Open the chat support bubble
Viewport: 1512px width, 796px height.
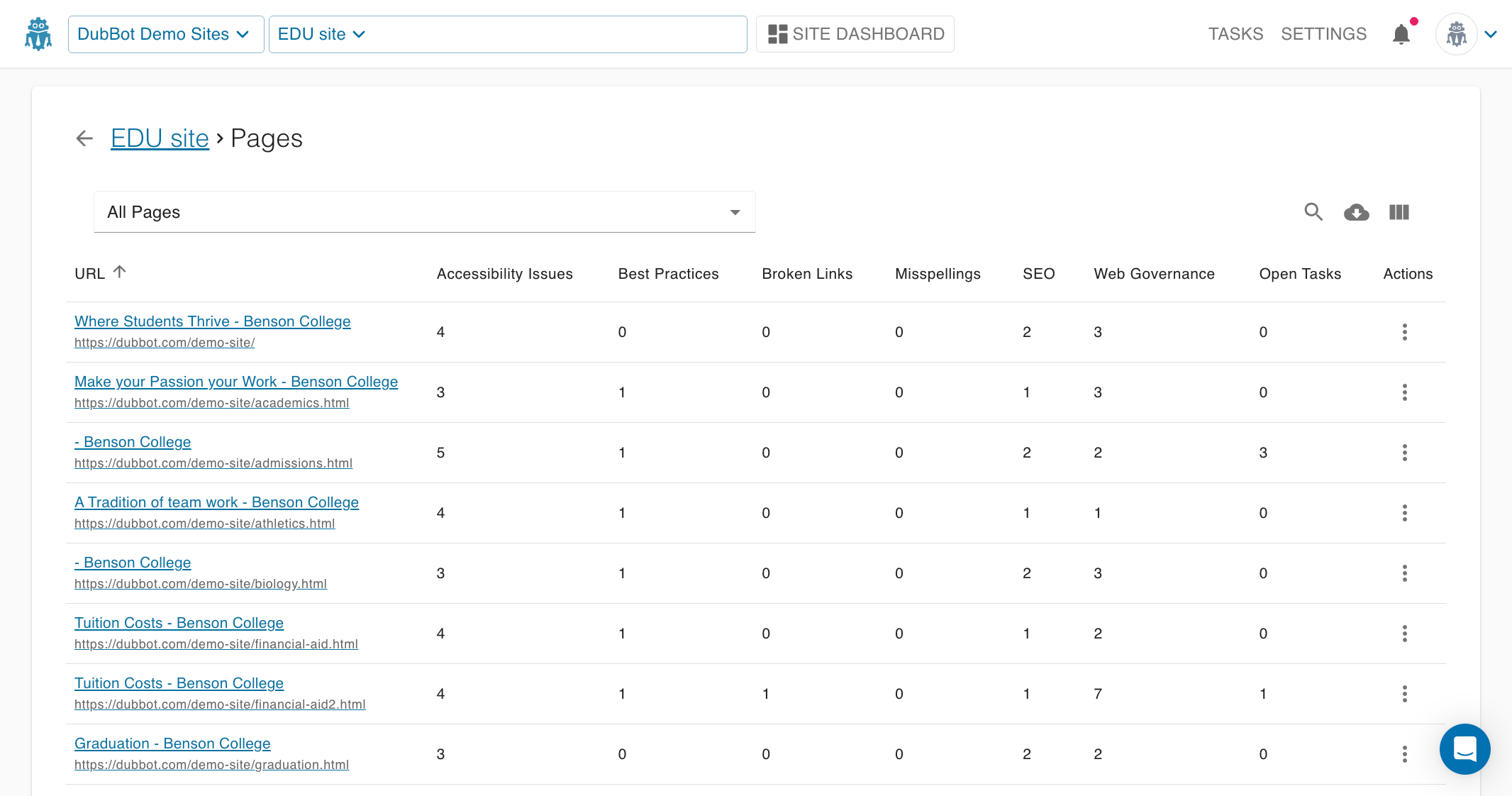[1464, 748]
